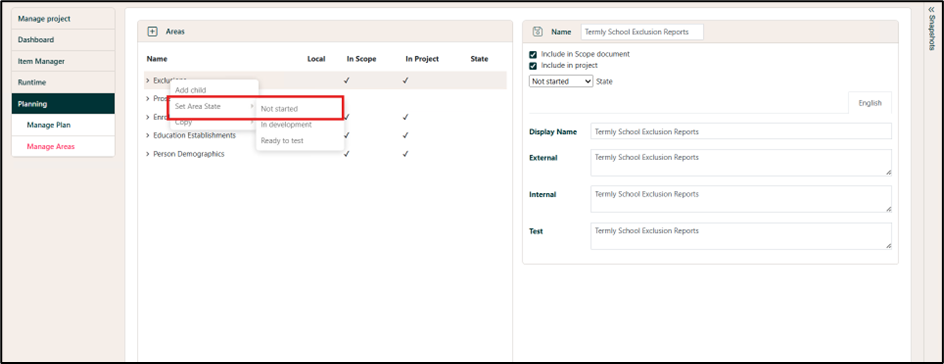Toggle Include in Scope document checkbox
This screenshot has width=944, height=364.
coord(533,54)
